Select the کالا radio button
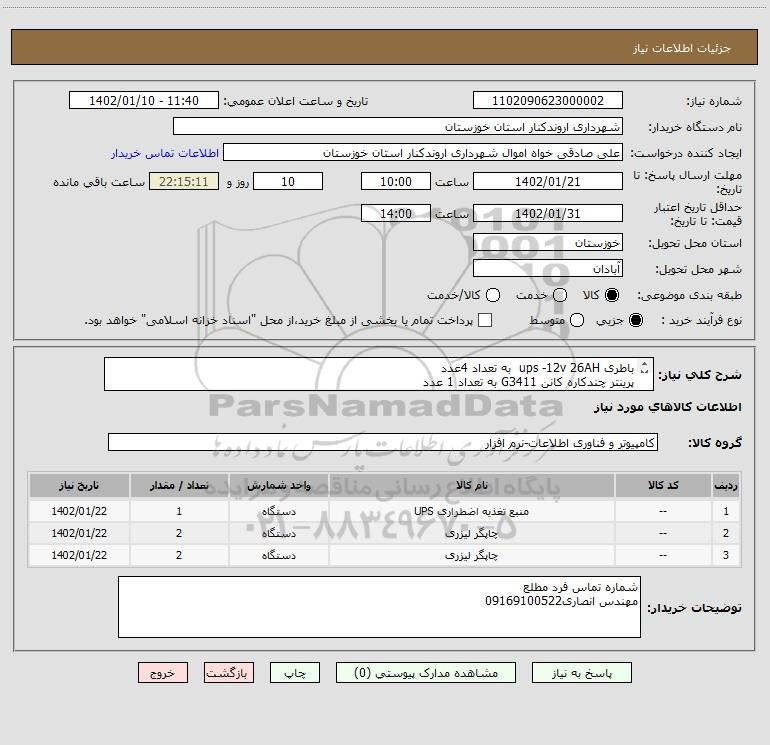770x745 pixels. click(x=612, y=295)
